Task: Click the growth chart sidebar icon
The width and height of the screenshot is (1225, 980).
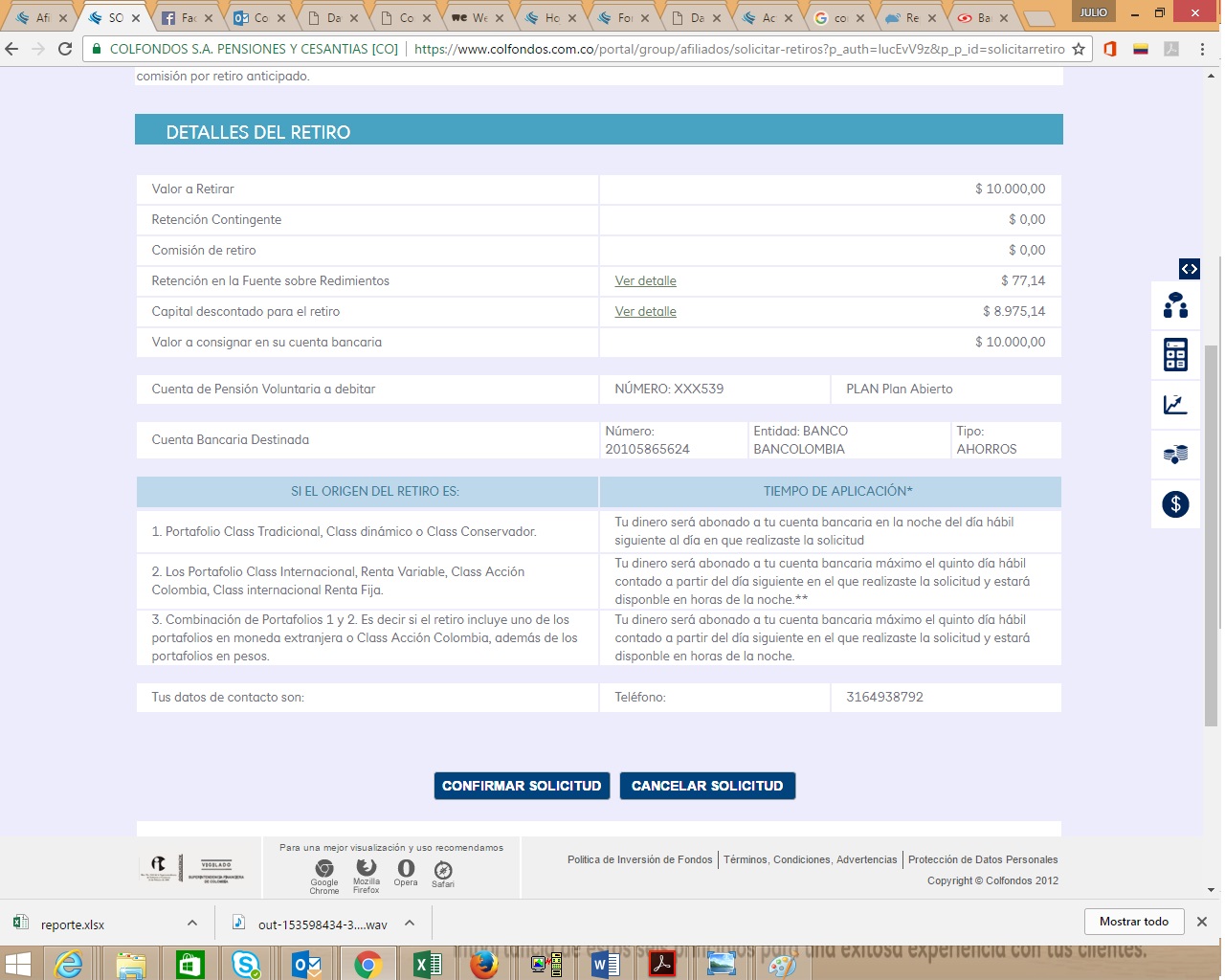Action: coord(1175,405)
